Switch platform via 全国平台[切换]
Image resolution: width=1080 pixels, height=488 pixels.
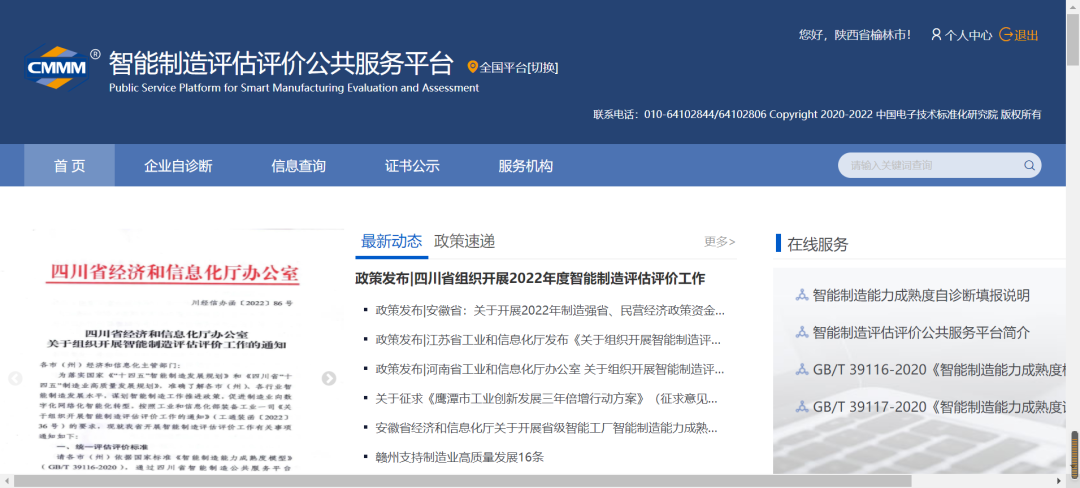coord(519,67)
